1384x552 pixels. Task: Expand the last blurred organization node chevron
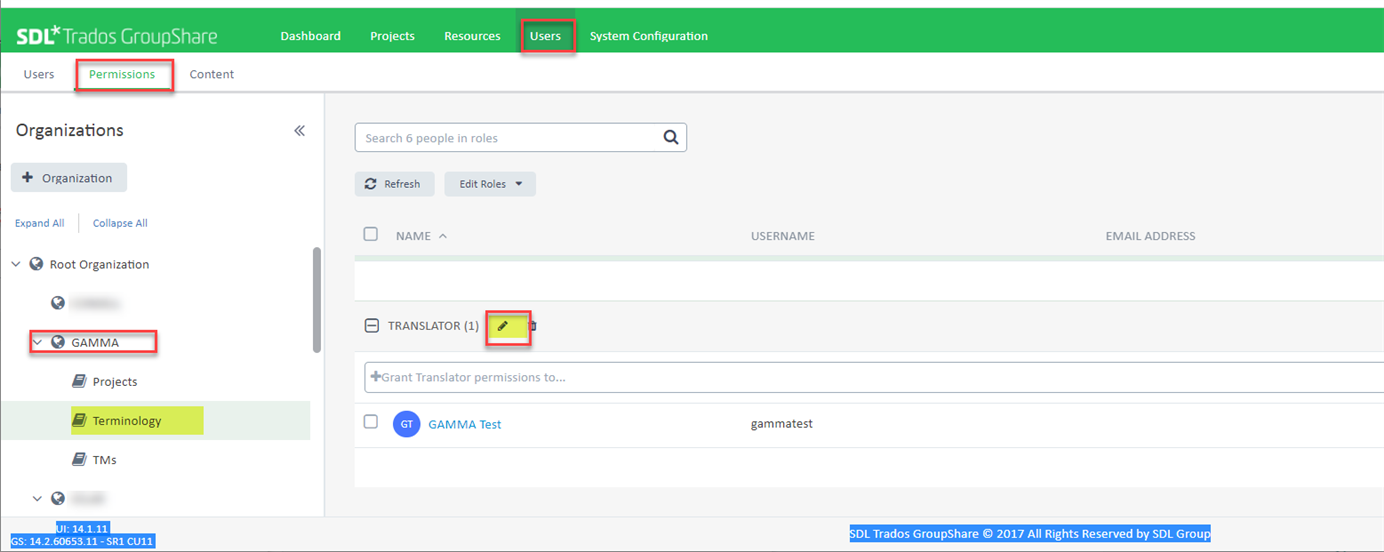37,498
